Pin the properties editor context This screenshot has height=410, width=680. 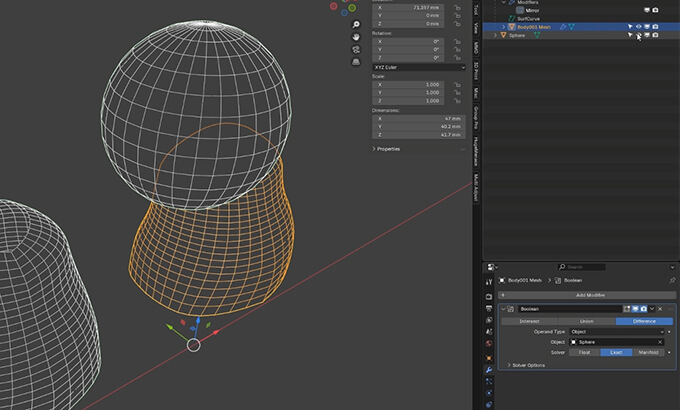(671, 281)
